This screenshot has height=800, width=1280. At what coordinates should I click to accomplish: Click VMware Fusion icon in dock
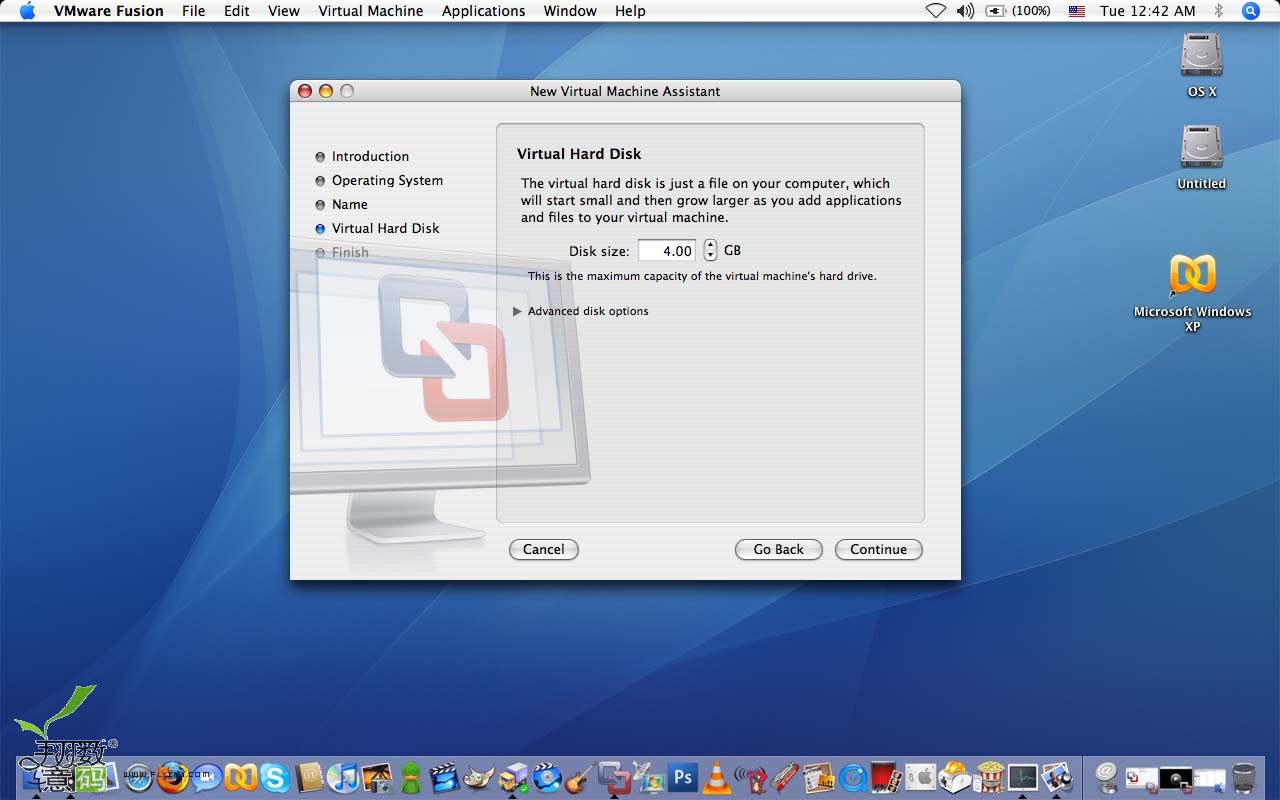[x=614, y=777]
